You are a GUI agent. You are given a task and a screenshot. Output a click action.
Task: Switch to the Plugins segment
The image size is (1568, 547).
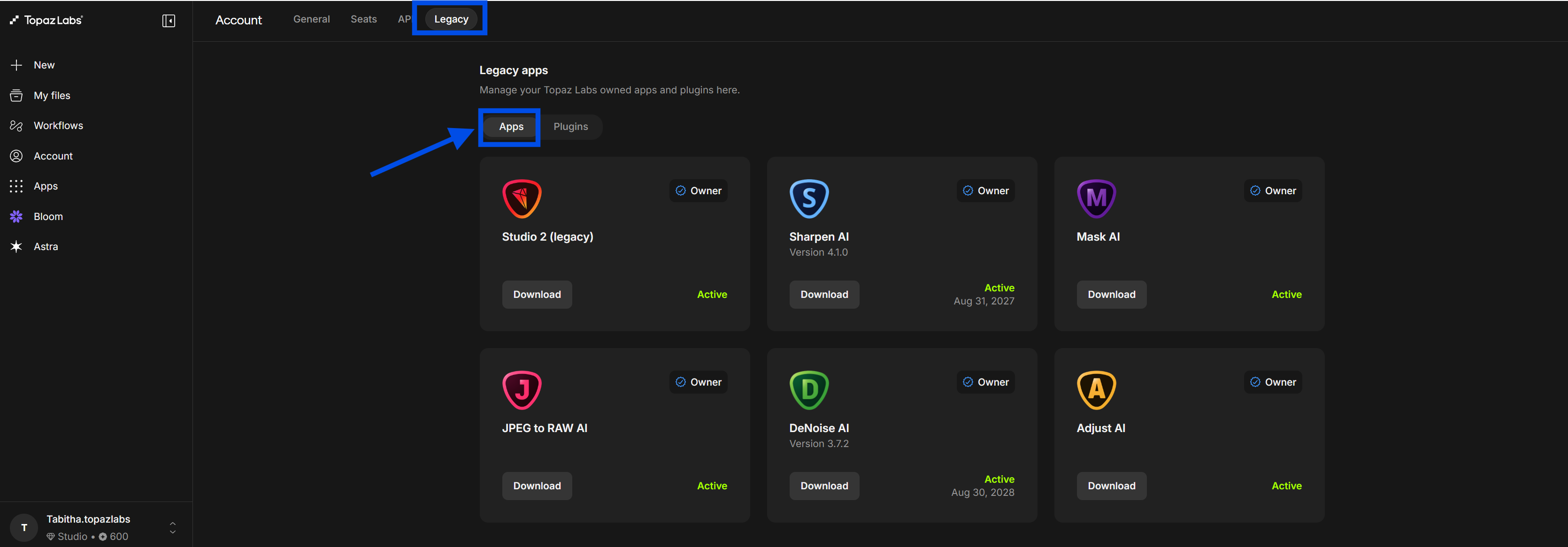coord(571,127)
